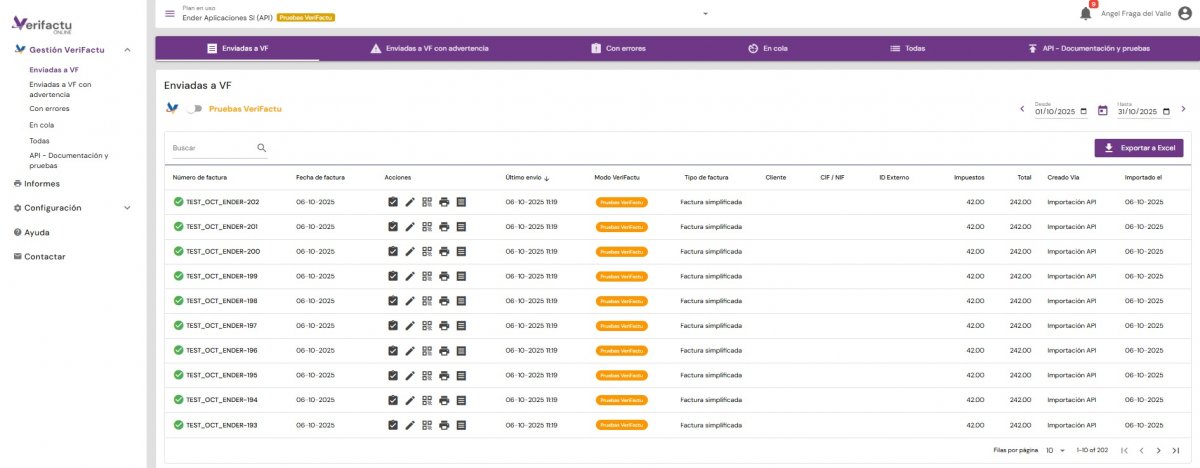Click the clipboard check icon for TEST_OCT_ENDER-198
The height and width of the screenshot is (468, 1200).
click(x=393, y=301)
